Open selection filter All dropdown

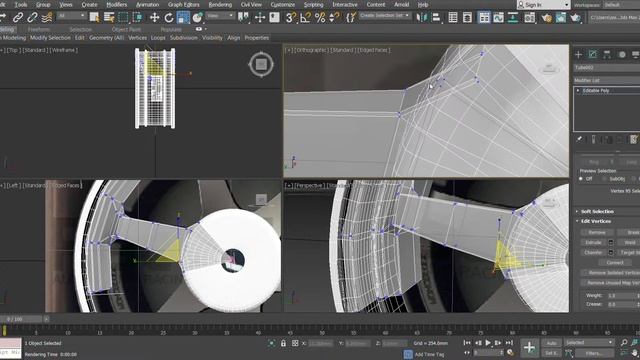point(71,16)
